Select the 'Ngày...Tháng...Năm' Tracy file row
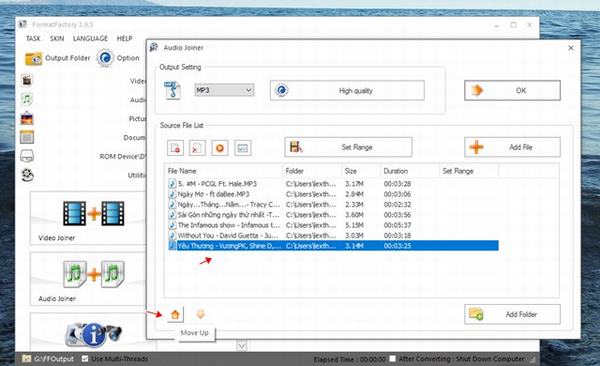The image size is (600, 366). 333,204
